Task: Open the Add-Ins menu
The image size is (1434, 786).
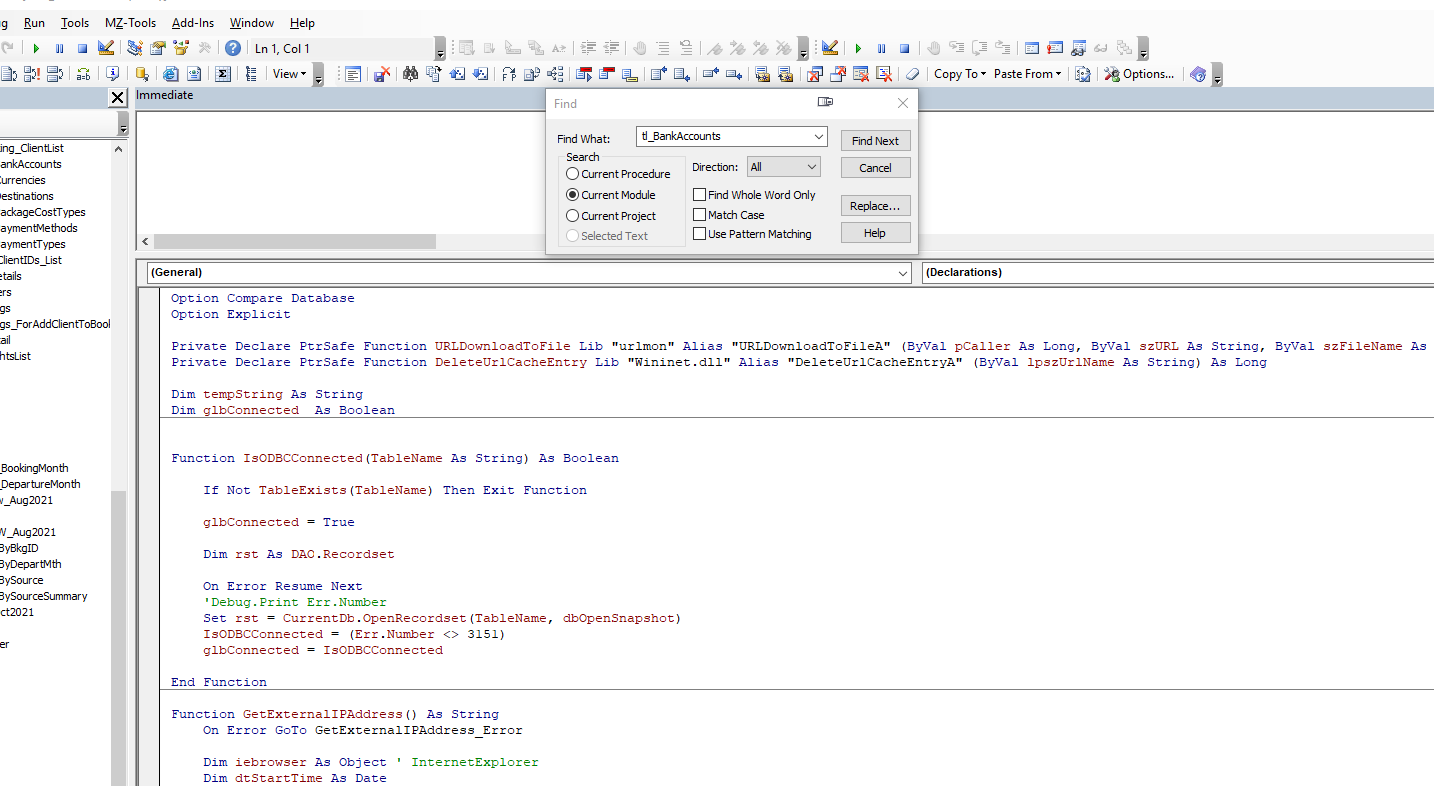Action: 192,23
